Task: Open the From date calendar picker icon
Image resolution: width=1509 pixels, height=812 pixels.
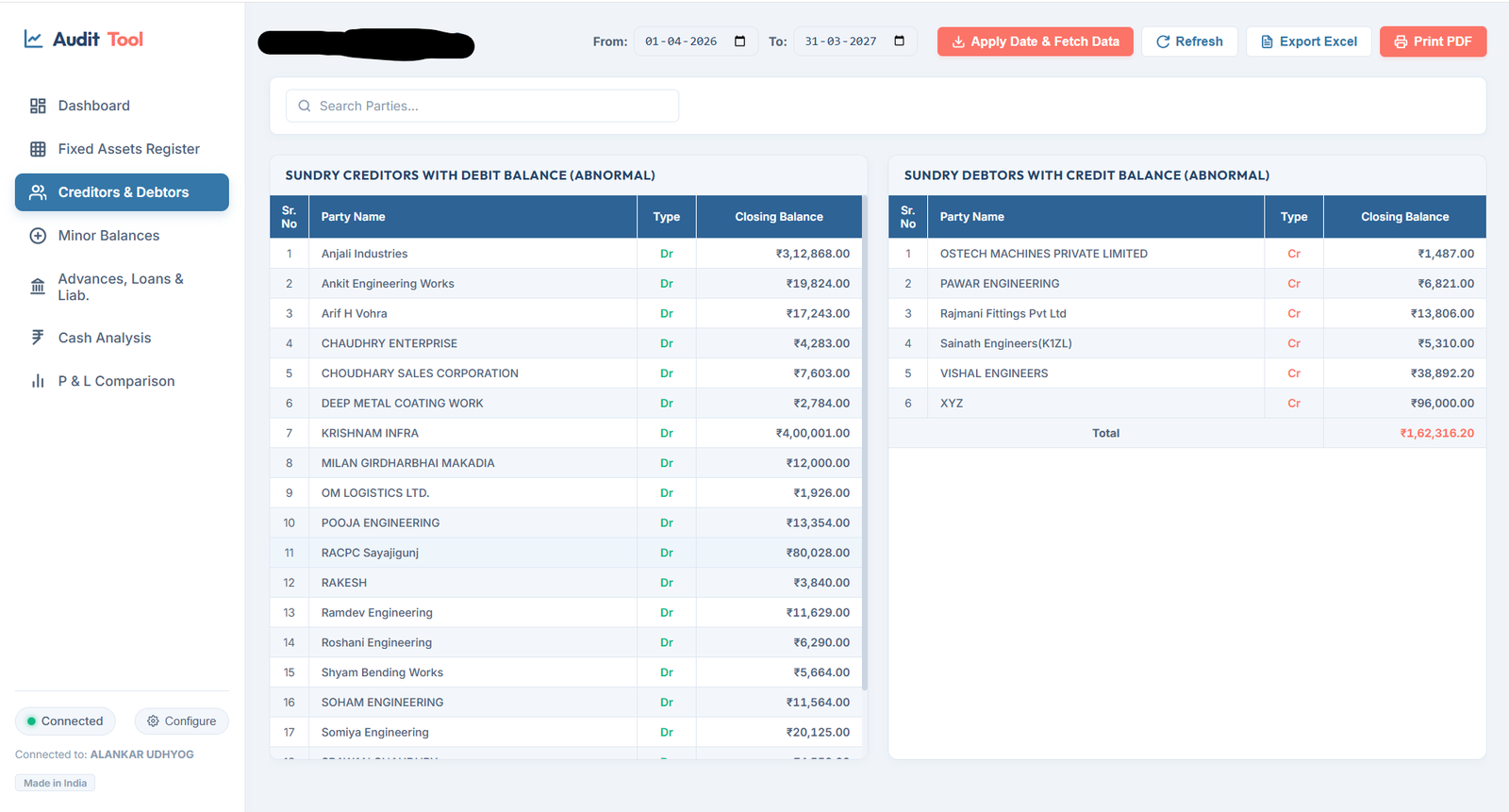Action: [x=739, y=41]
